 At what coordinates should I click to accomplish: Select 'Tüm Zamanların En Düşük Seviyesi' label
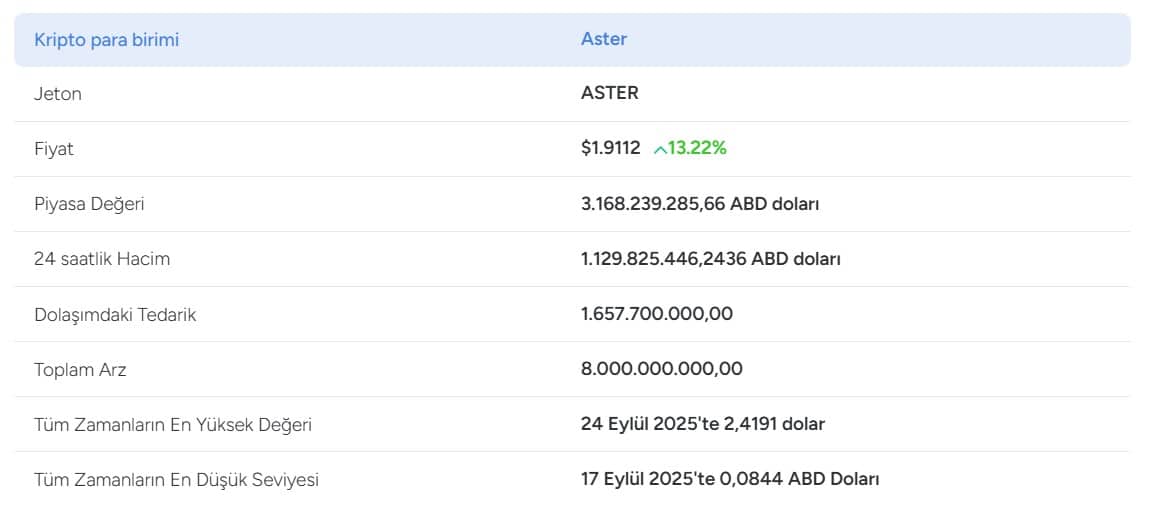(x=176, y=480)
